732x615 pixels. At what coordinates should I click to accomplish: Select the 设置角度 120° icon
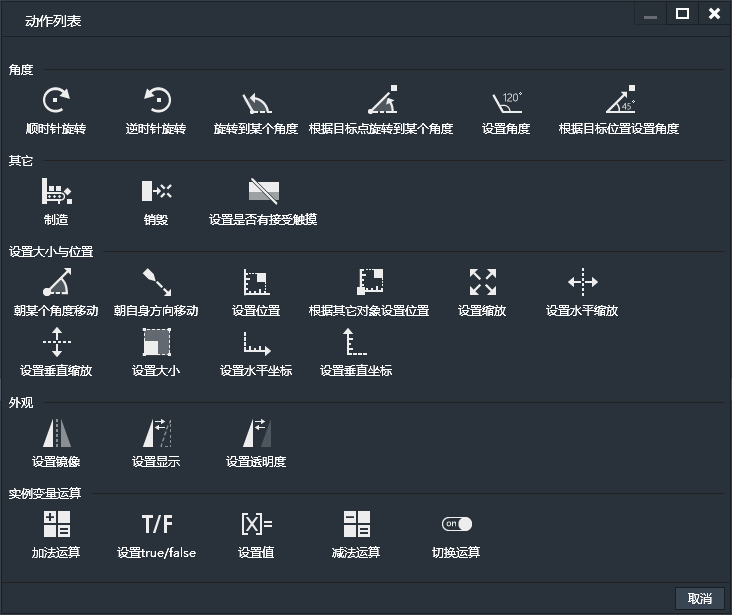506,101
